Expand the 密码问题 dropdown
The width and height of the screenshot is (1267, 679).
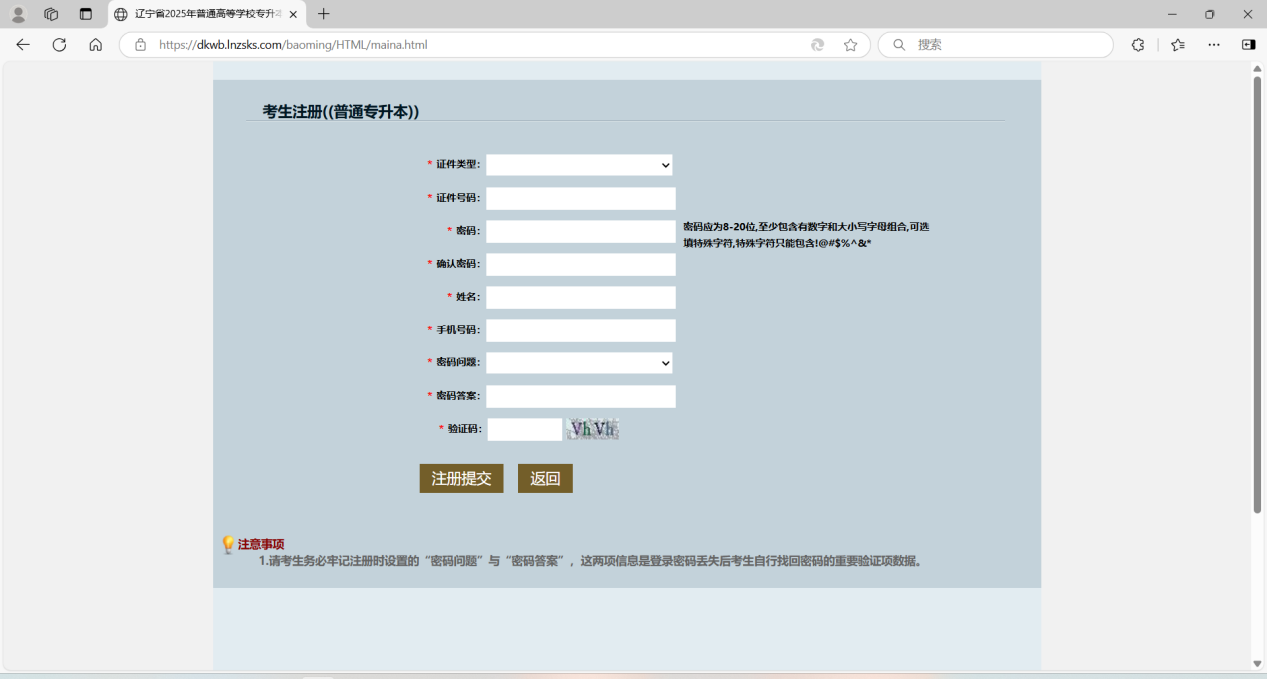pos(579,363)
